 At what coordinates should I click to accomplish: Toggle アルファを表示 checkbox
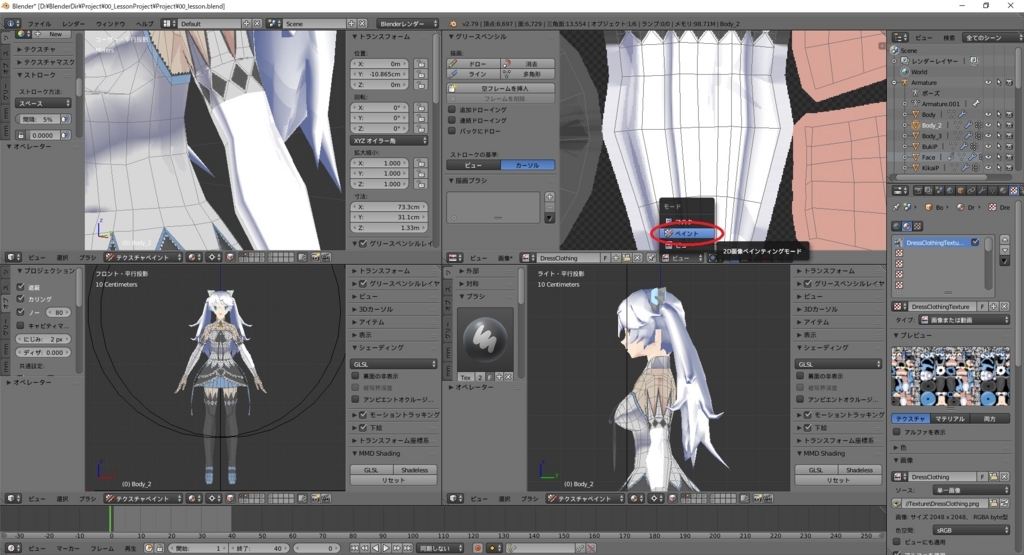coord(897,432)
